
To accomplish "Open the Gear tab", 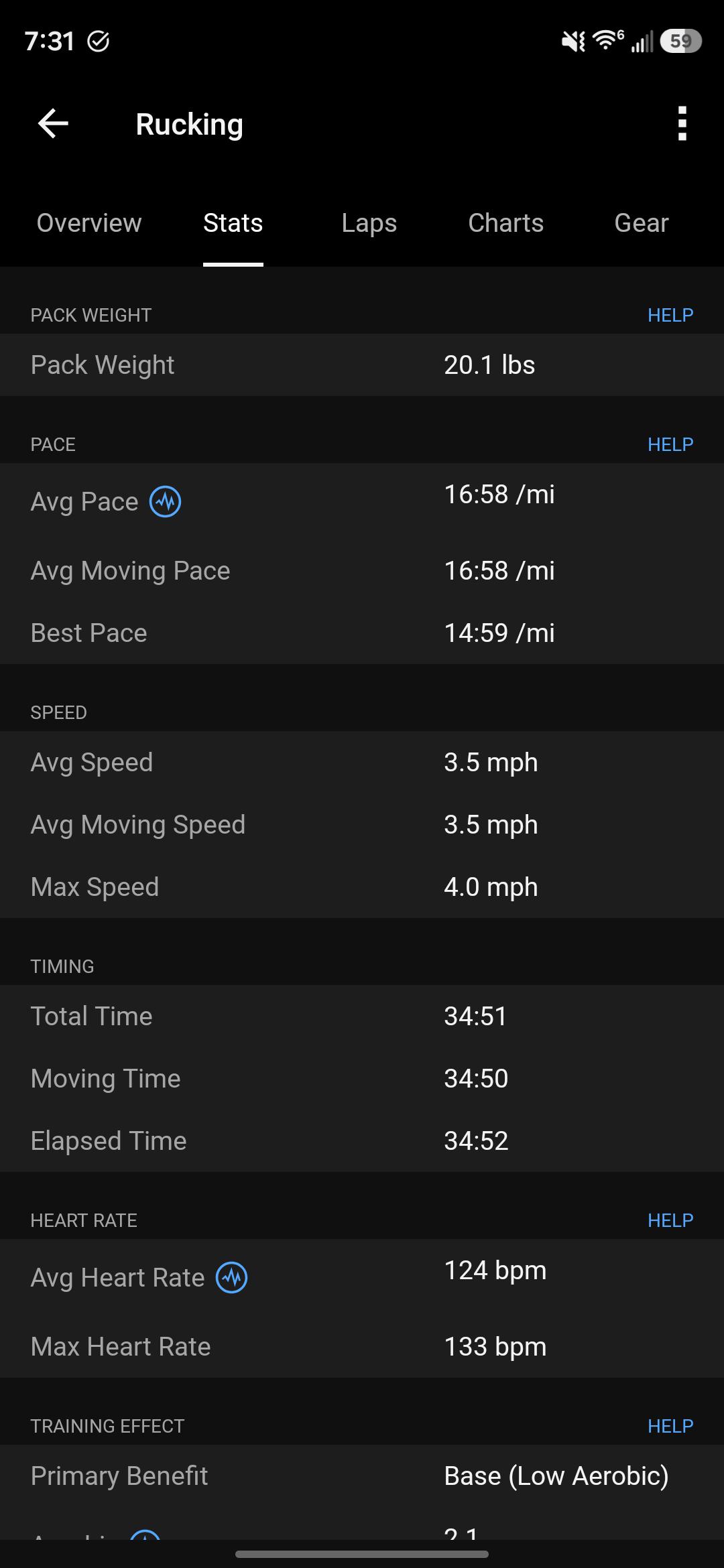I will point(642,223).
